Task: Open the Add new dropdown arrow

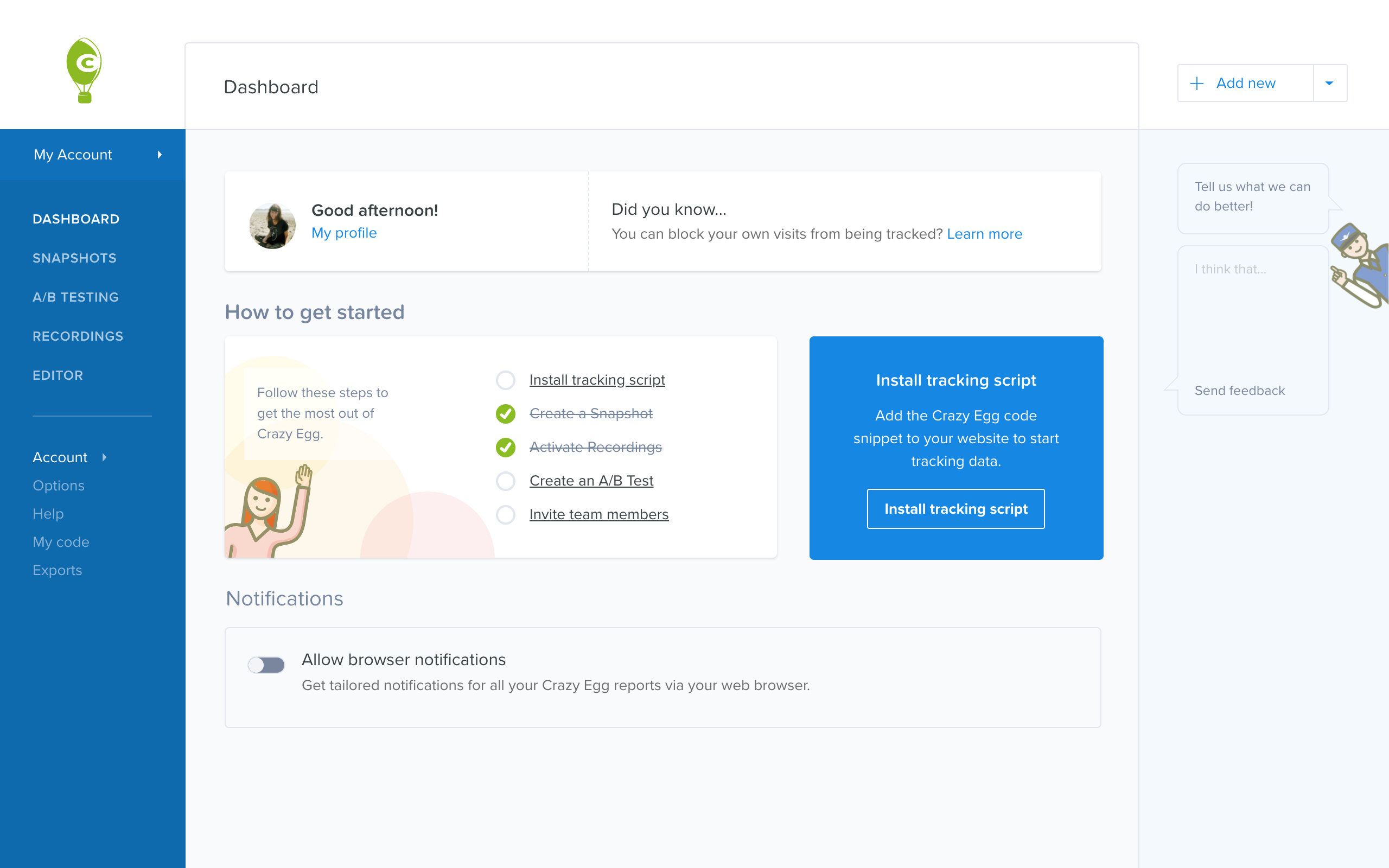Action: coord(1329,83)
